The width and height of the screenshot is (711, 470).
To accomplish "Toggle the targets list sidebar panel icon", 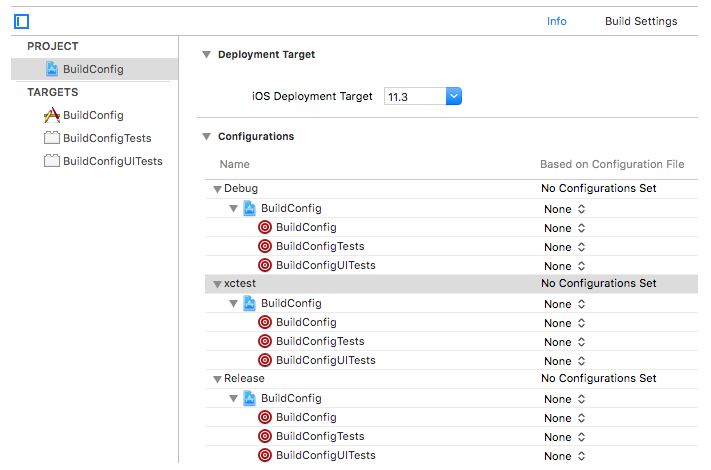I will (21, 20).
